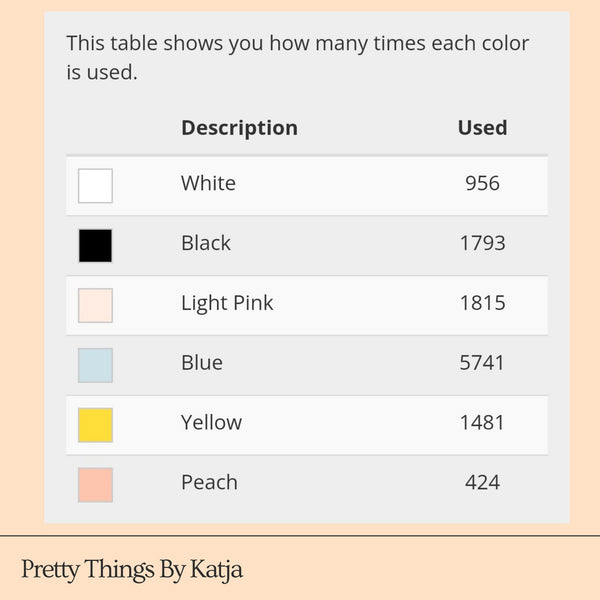Select the Peach color swatch
The height and width of the screenshot is (600, 600).
pyautogui.click(x=95, y=485)
